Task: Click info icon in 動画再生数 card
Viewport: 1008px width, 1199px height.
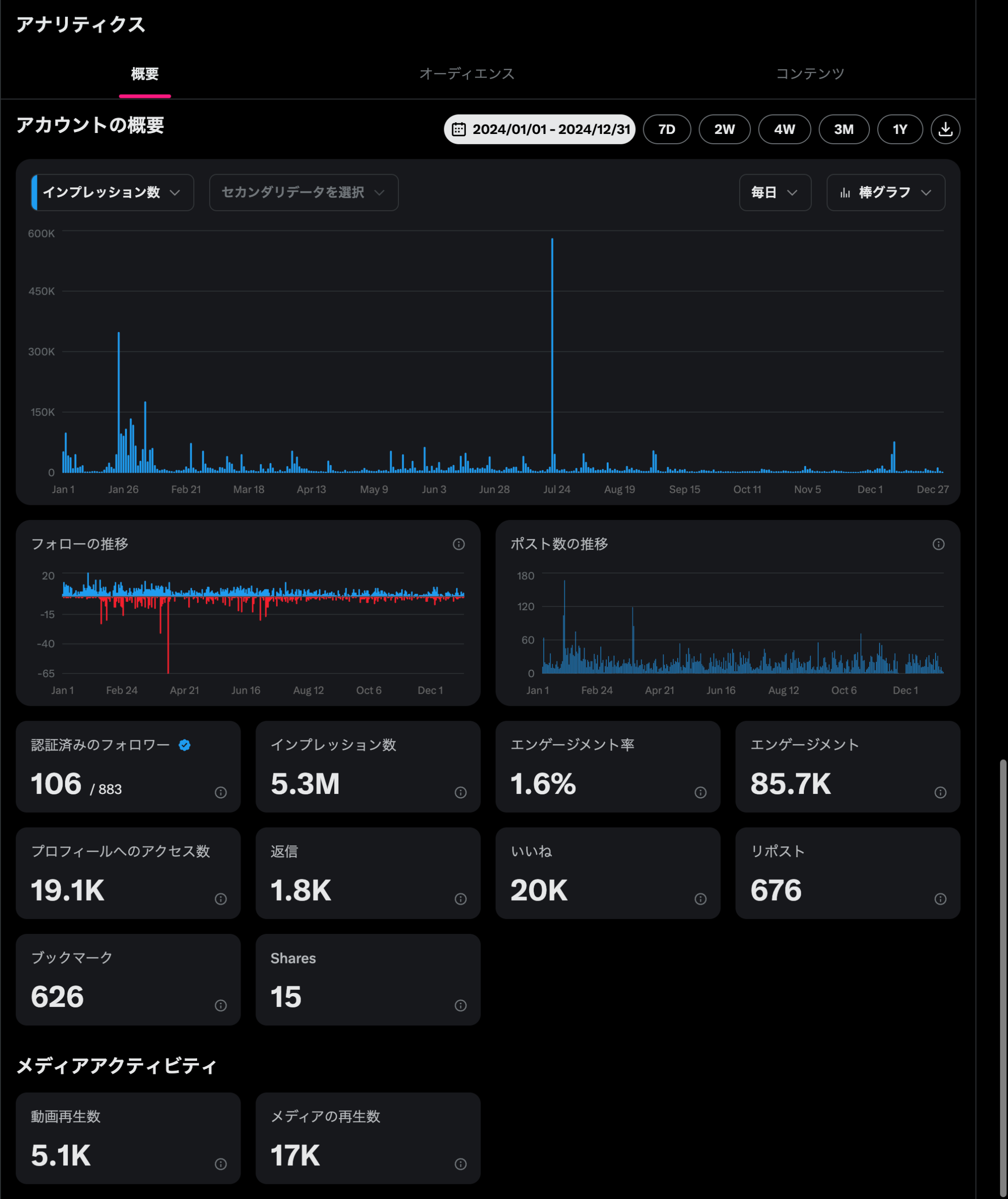Action: point(221,1164)
